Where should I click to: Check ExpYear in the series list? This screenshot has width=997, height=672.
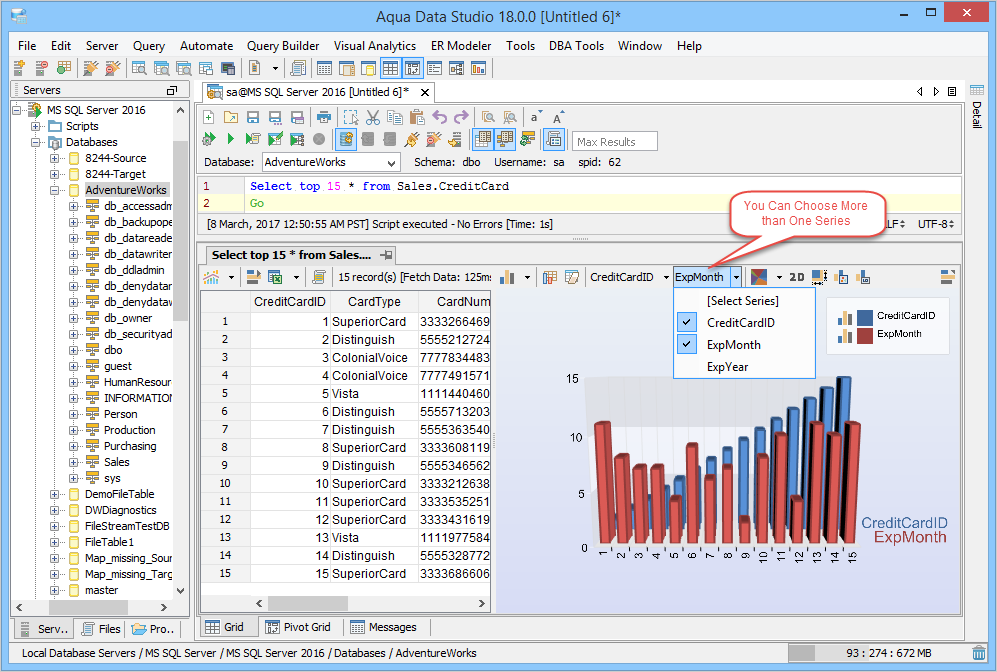point(727,367)
